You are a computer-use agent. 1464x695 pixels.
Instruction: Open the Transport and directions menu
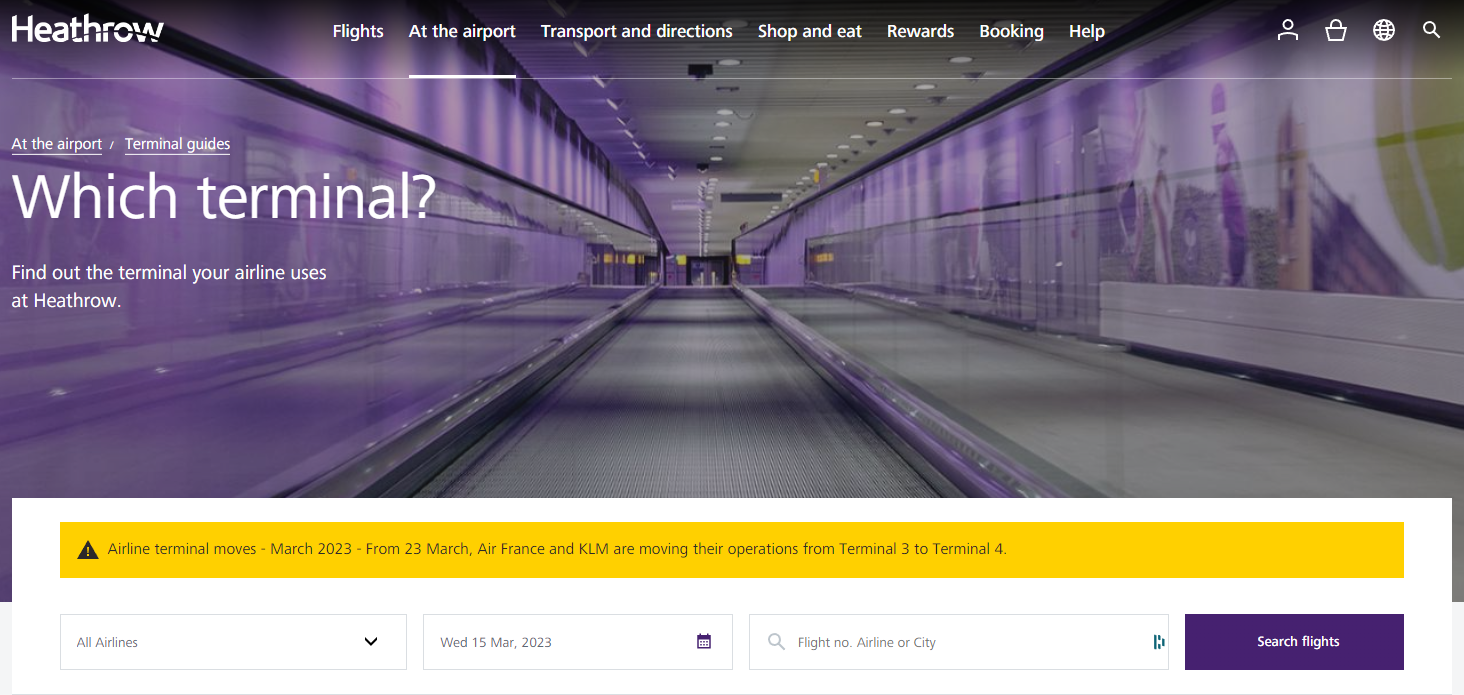pos(636,31)
